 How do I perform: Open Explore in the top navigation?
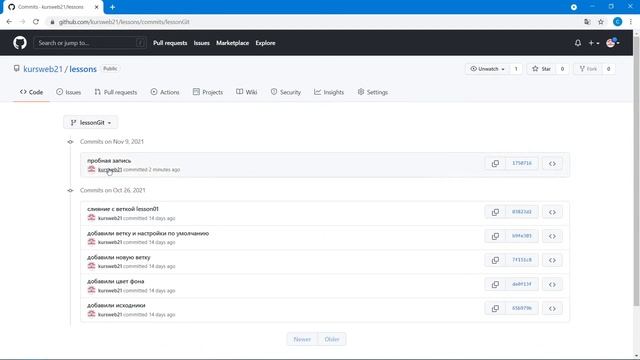[x=265, y=43]
